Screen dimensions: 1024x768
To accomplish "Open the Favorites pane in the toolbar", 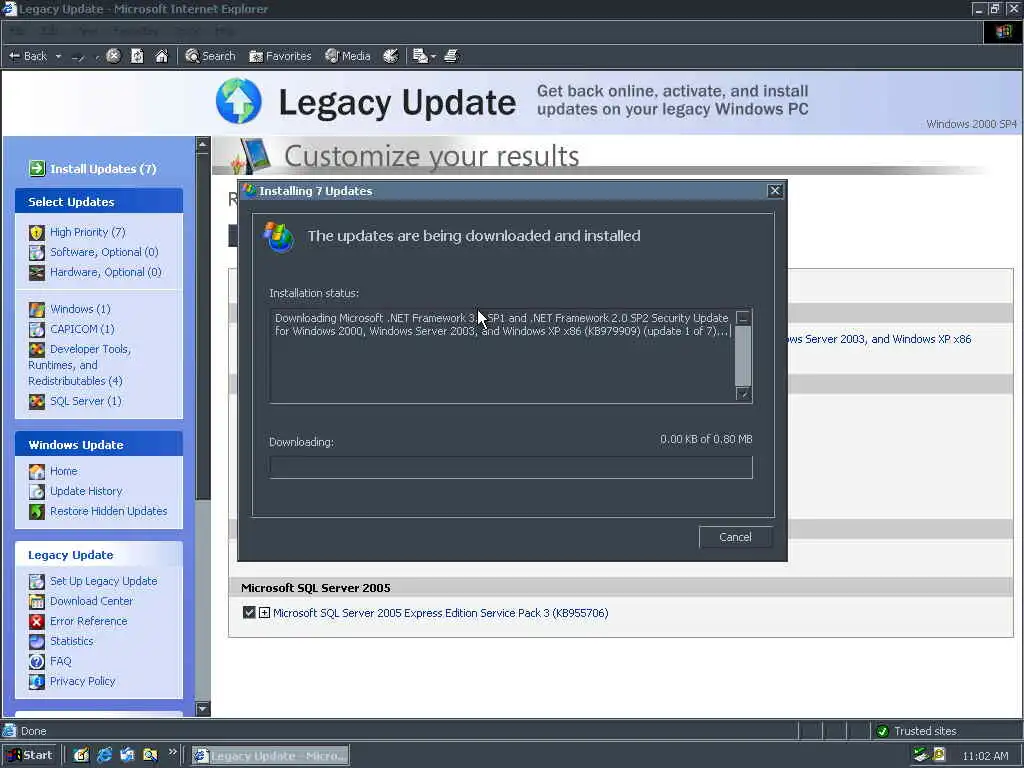I will pyautogui.click(x=280, y=56).
